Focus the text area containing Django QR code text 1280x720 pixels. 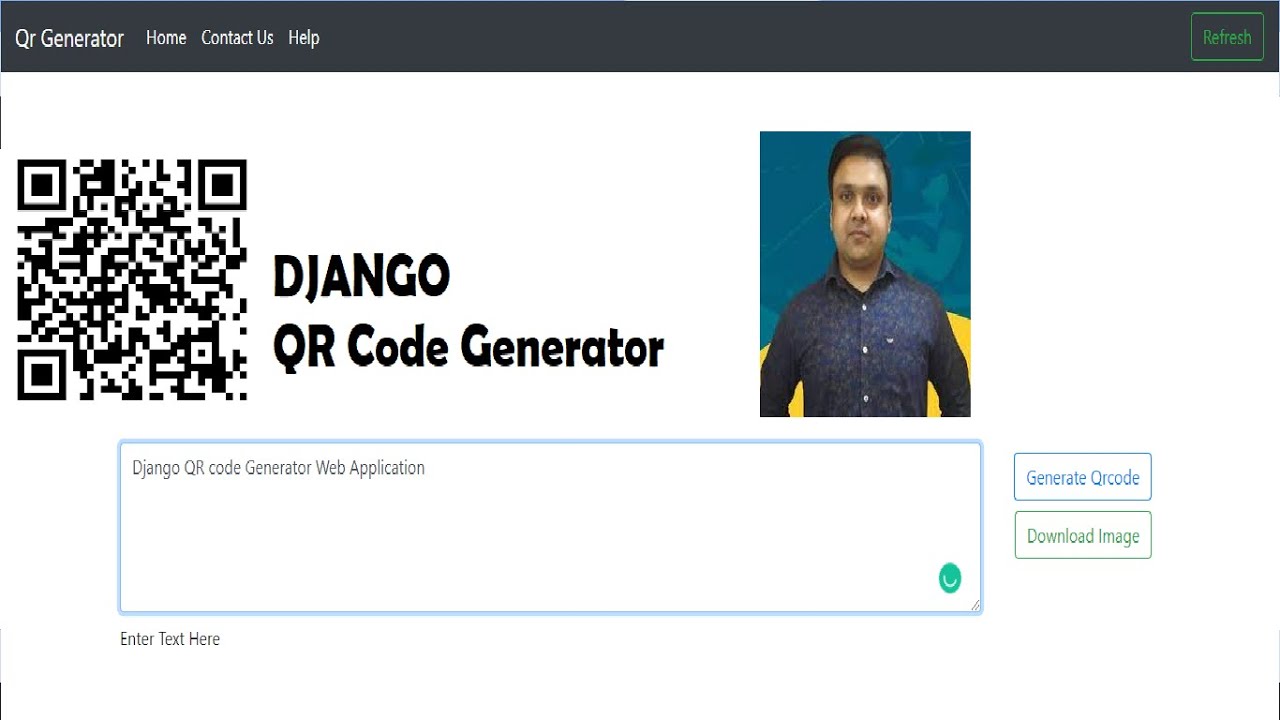[x=550, y=527]
